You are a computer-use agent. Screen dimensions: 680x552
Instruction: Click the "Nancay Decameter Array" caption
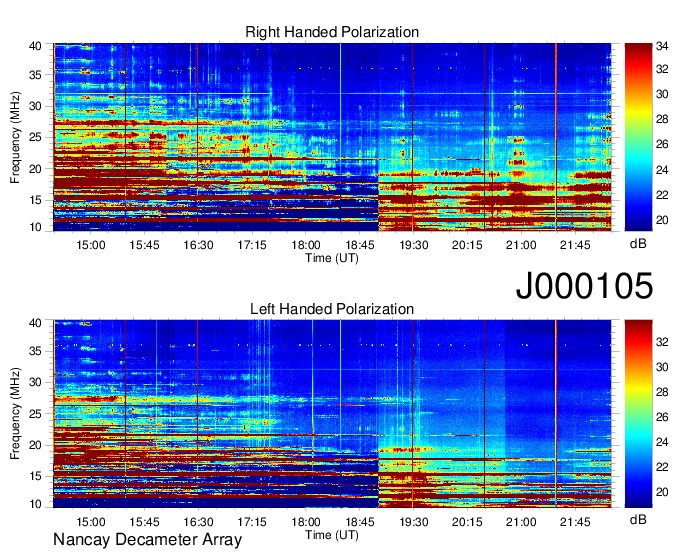pyautogui.click(x=147, y=539)
